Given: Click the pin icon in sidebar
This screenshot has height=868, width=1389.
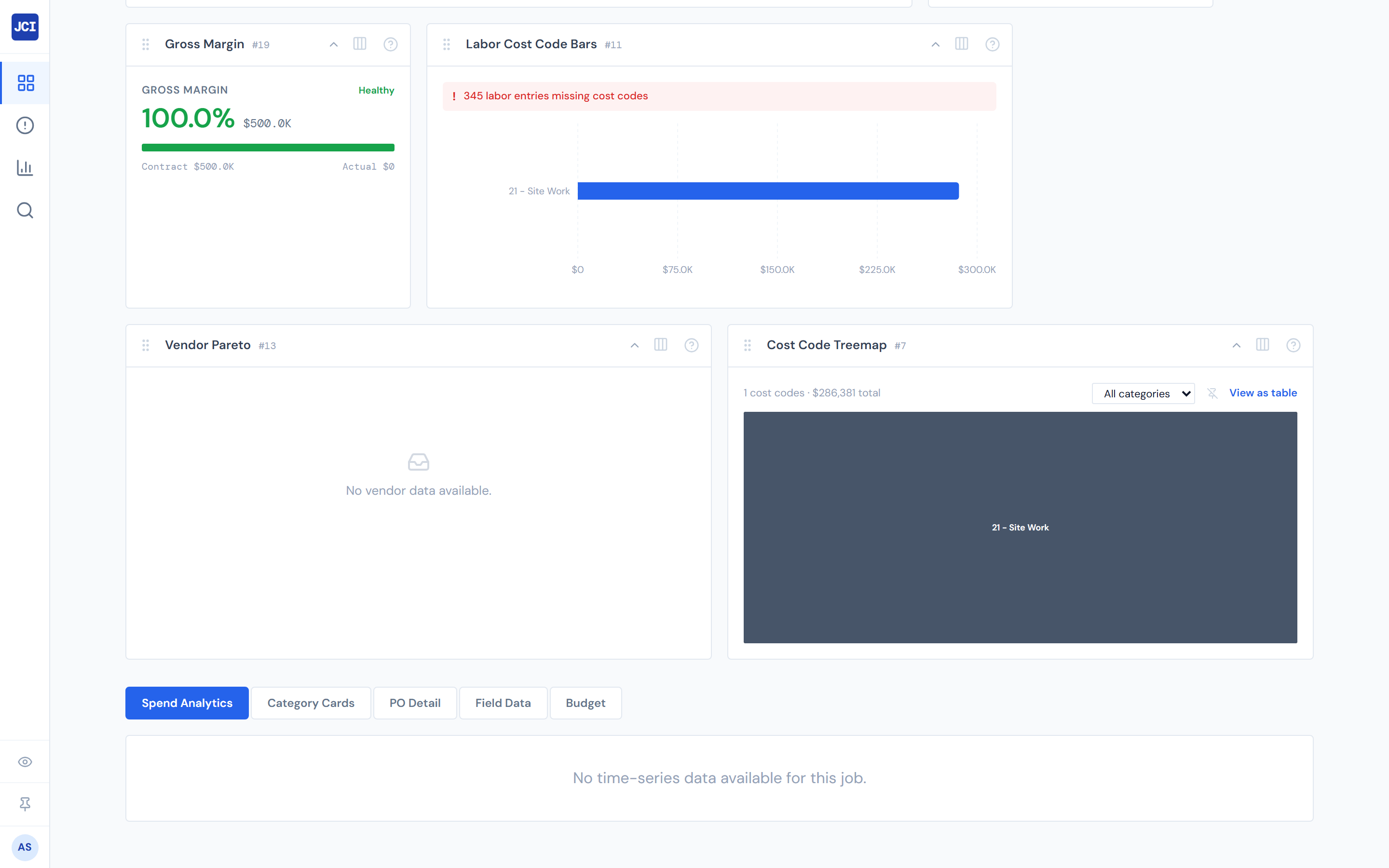Looking at the screenshot, I should [x=25, y=804].
